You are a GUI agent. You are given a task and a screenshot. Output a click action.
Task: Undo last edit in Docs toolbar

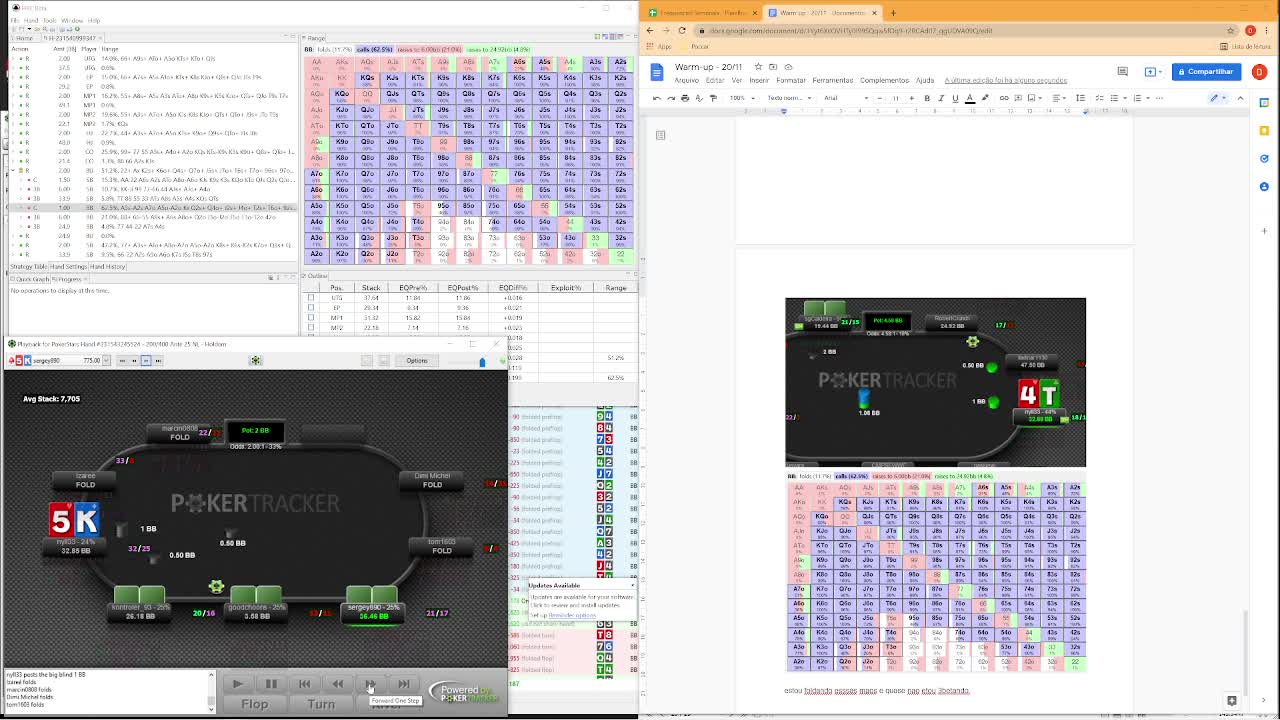tap(657, 98)
